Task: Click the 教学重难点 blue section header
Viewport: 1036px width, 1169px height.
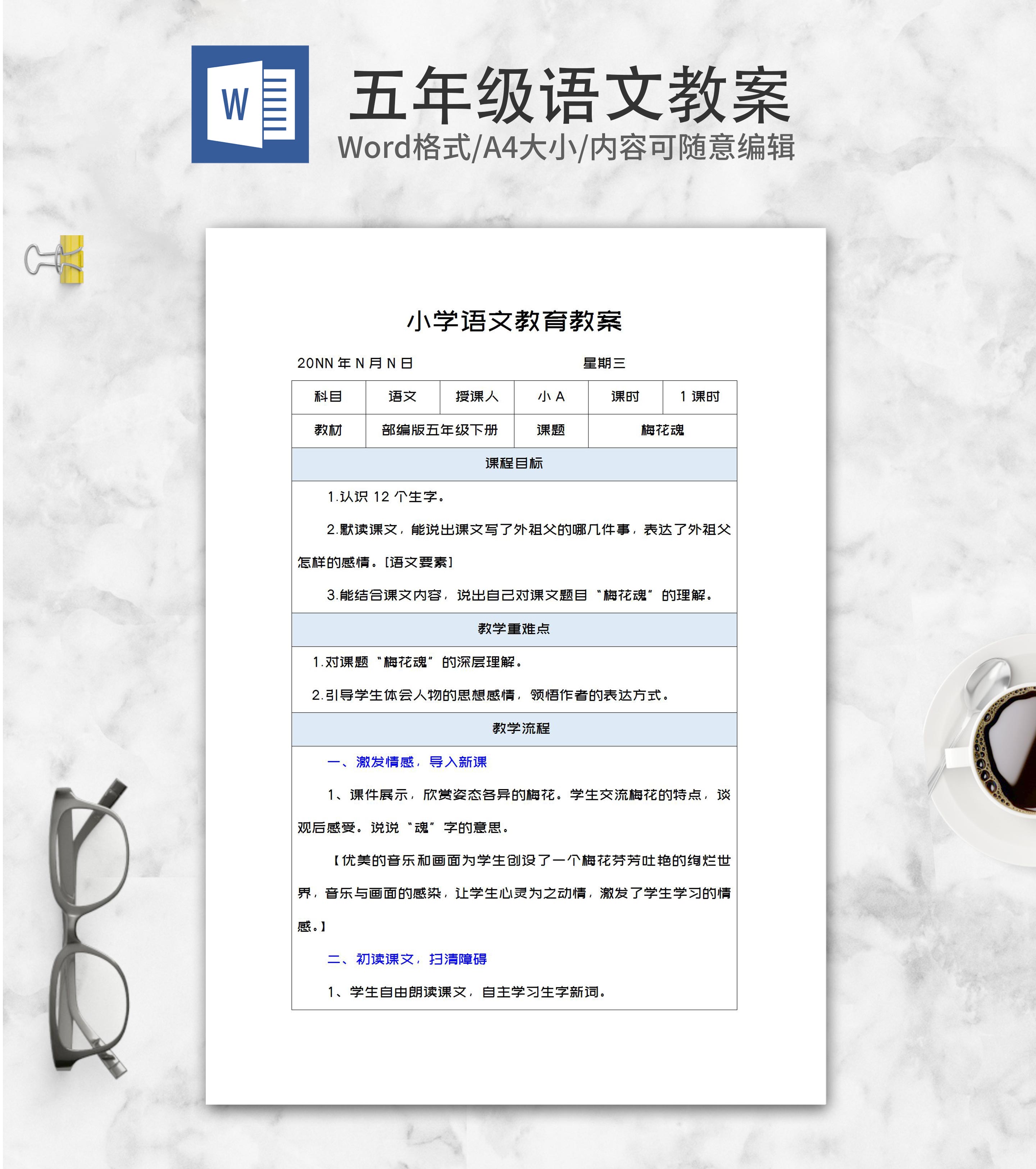Action: (514, 629)
